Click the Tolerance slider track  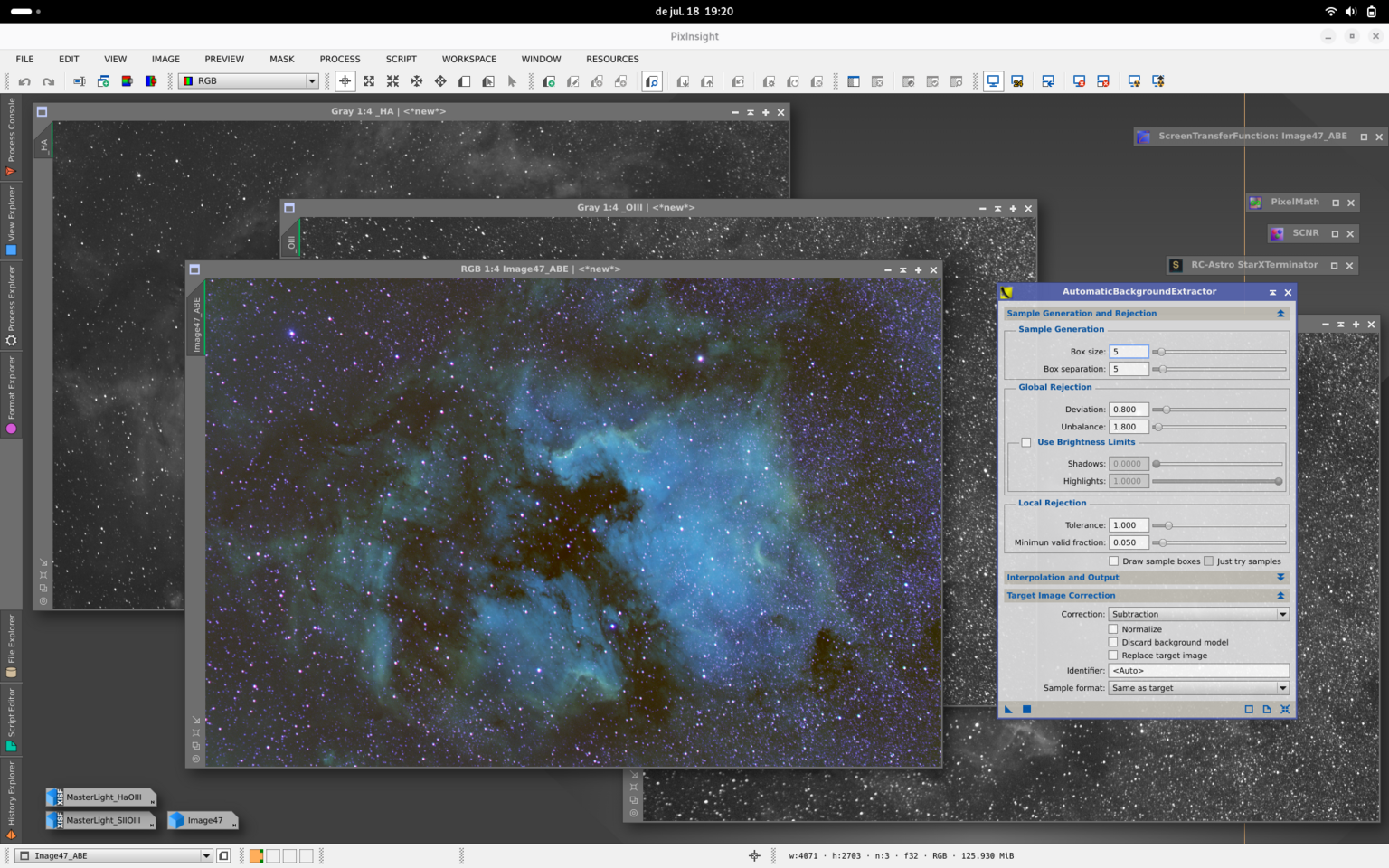pyautogui.click(x=1220, y=525)
